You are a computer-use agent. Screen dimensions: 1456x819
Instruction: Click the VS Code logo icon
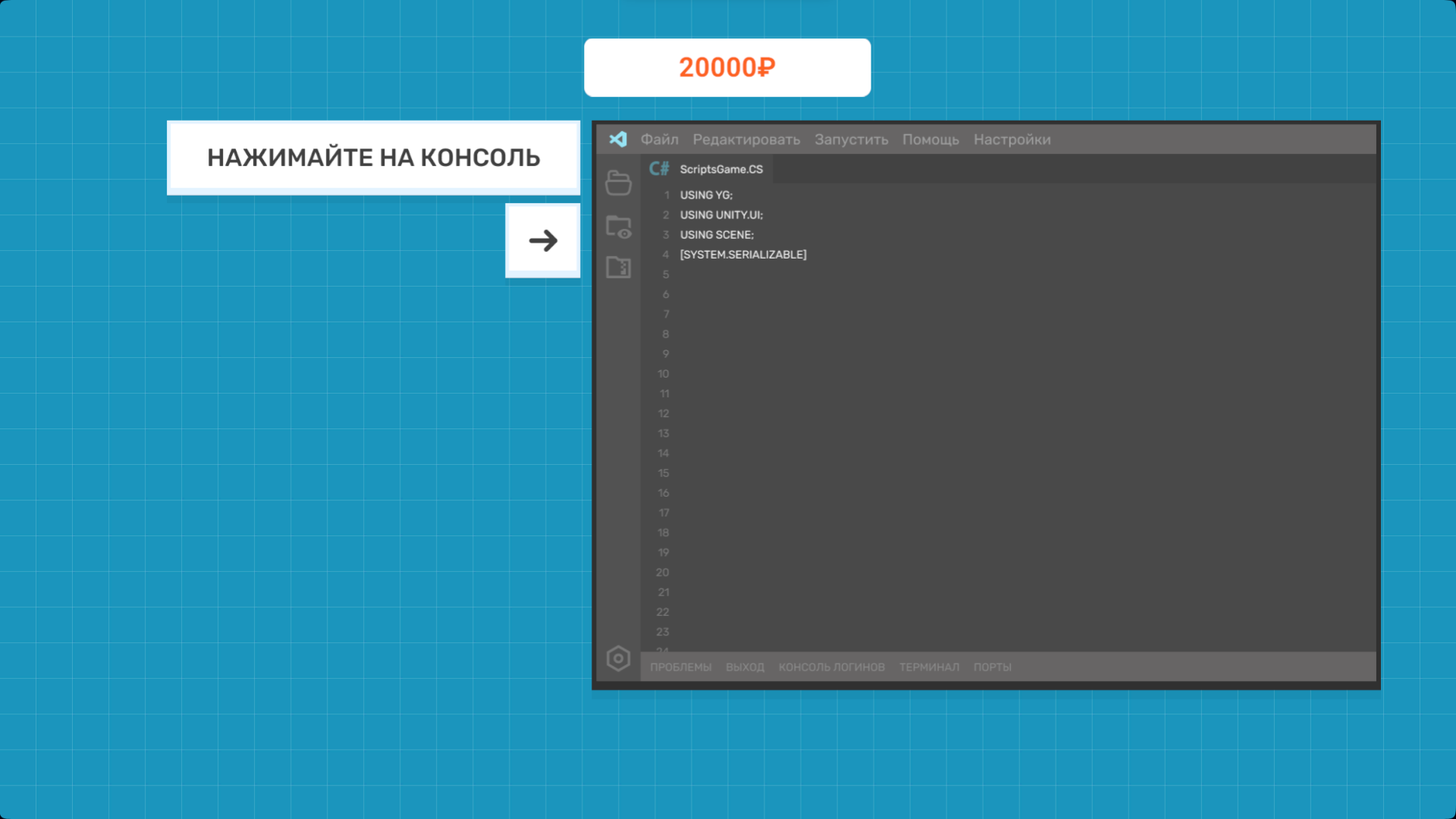tap(618, 139)
